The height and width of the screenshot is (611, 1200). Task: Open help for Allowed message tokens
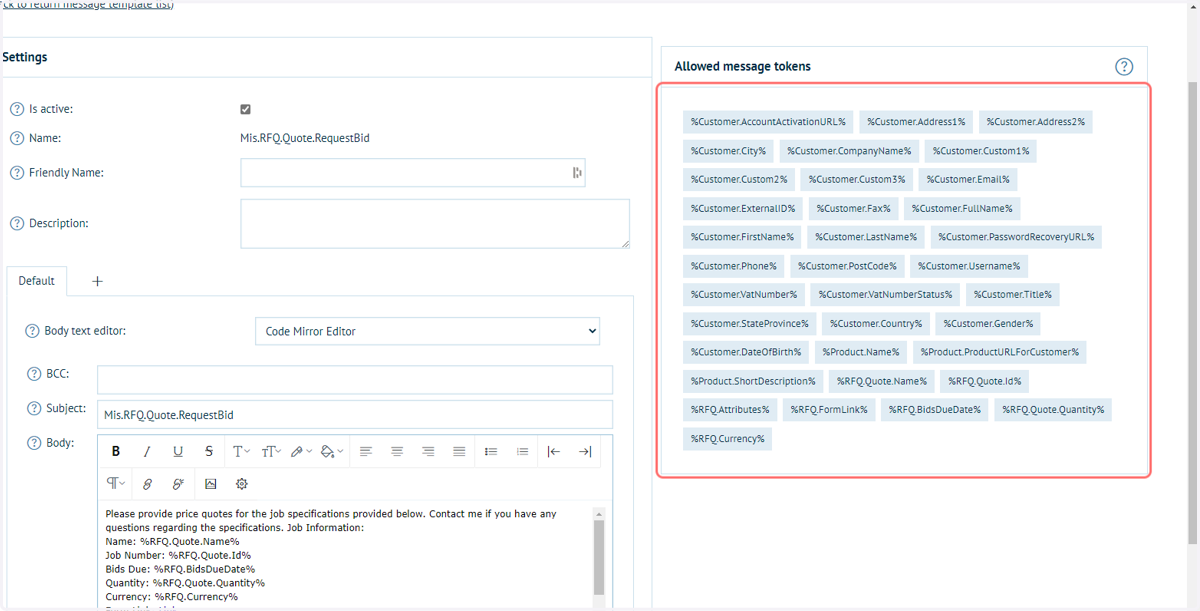click(1124, 67)
